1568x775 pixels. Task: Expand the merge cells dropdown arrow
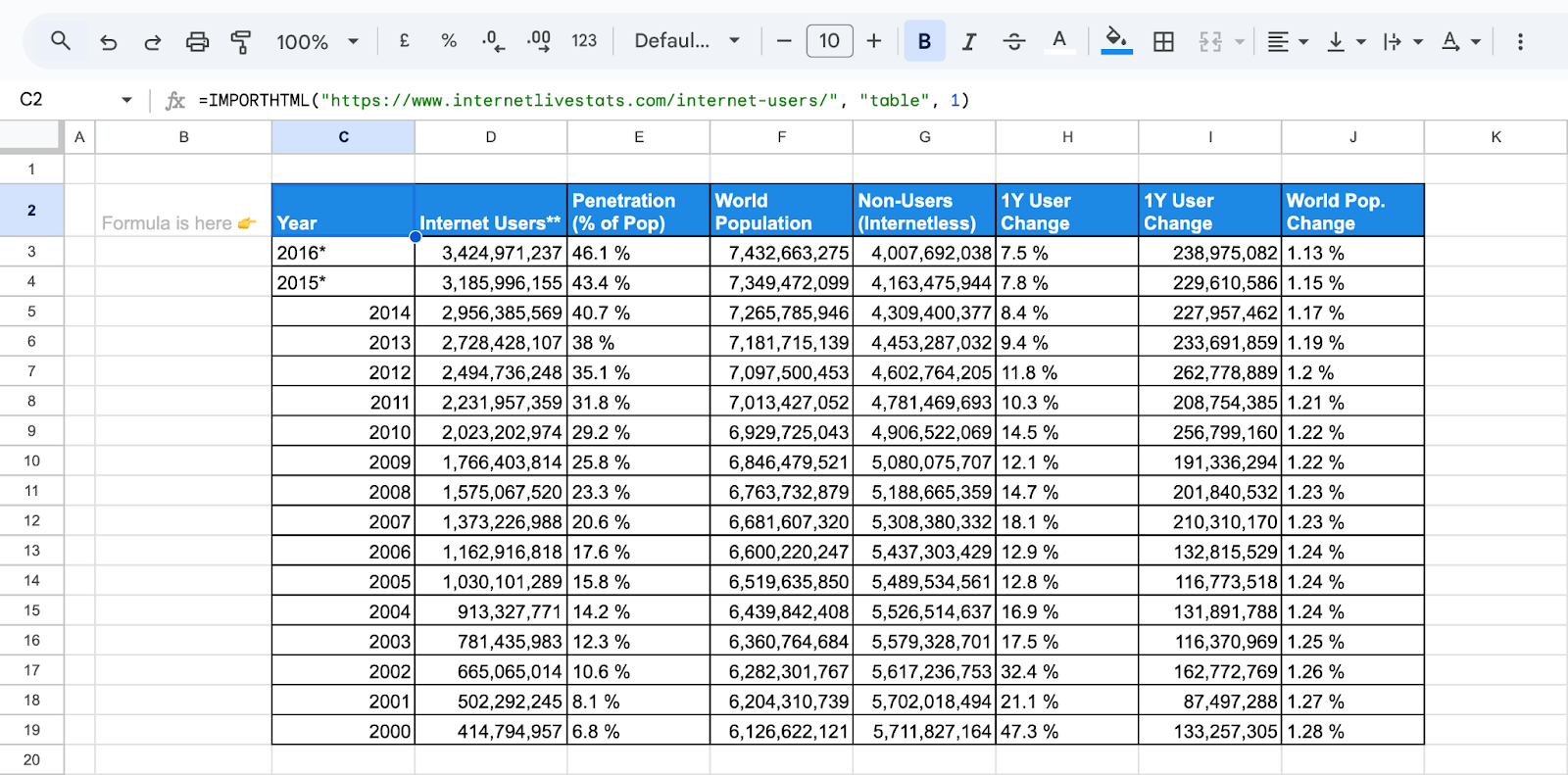1240,42
